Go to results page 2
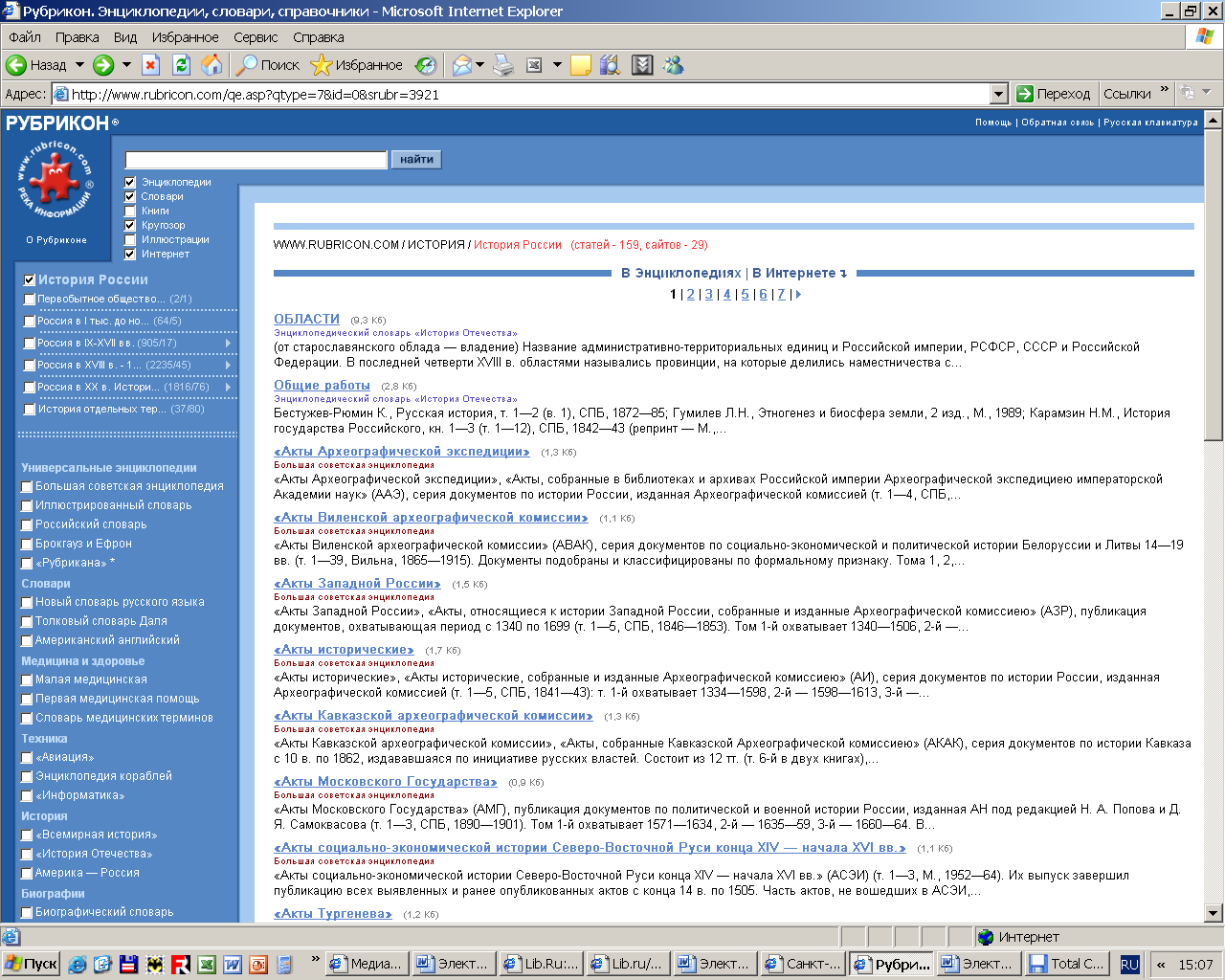Viewport: 1225px width, 980px height. [x=690, y=294]
